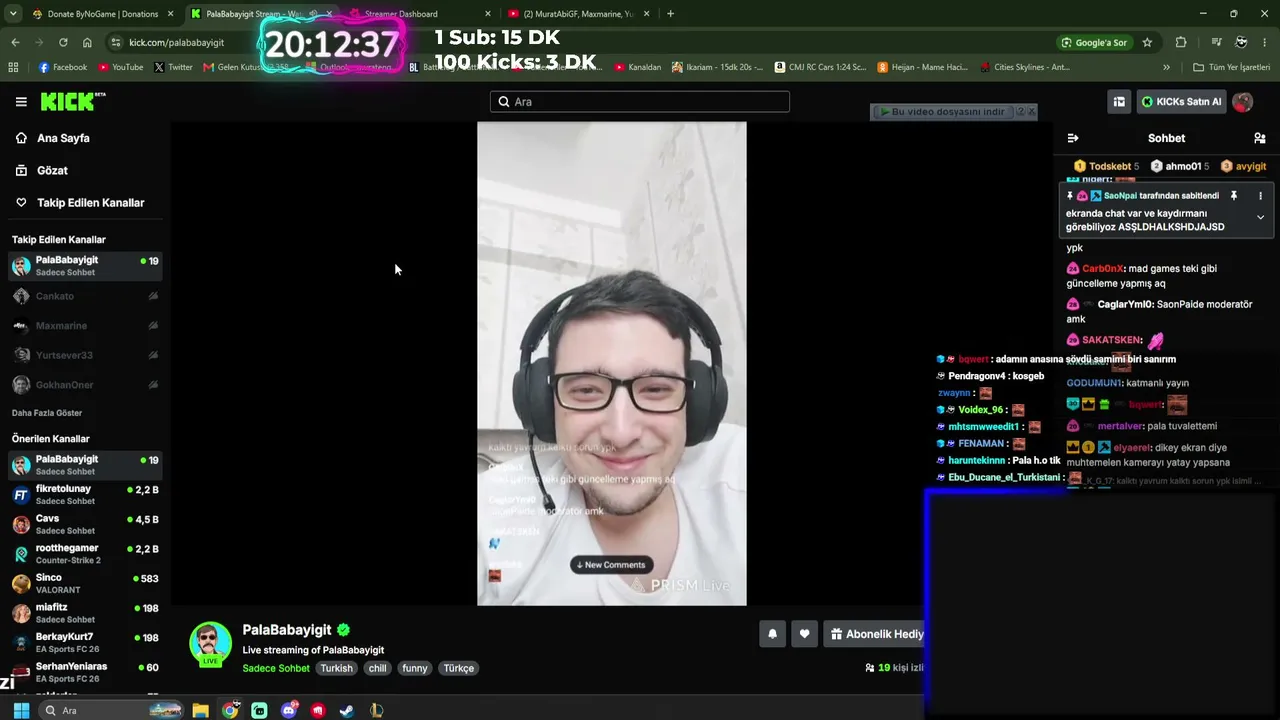Open File Explorer from the taskbar
Screen dimensions: 1280x720
(201, 710)
